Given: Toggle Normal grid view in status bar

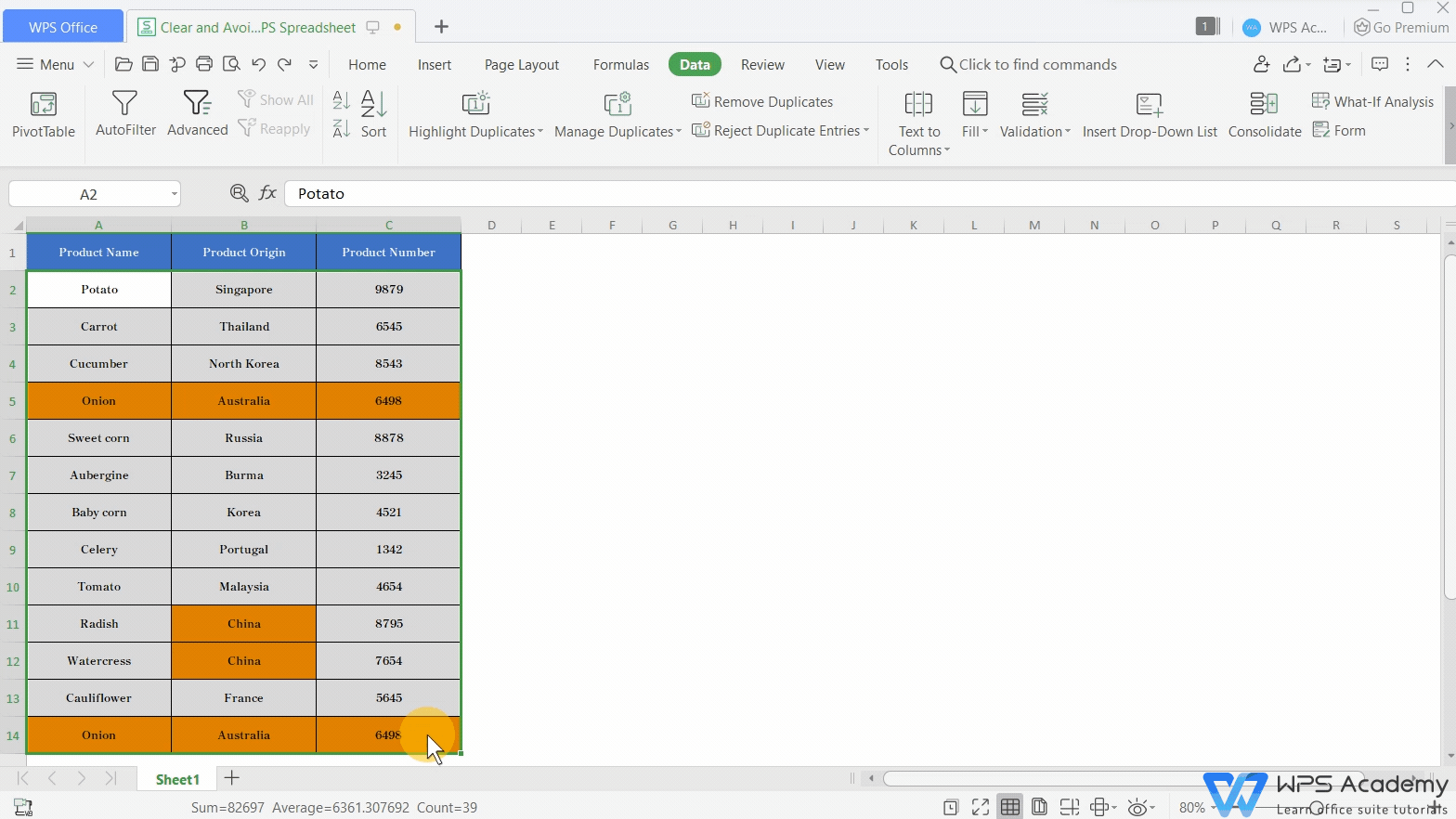Looking at the screenshot, I should [1010, 807].
